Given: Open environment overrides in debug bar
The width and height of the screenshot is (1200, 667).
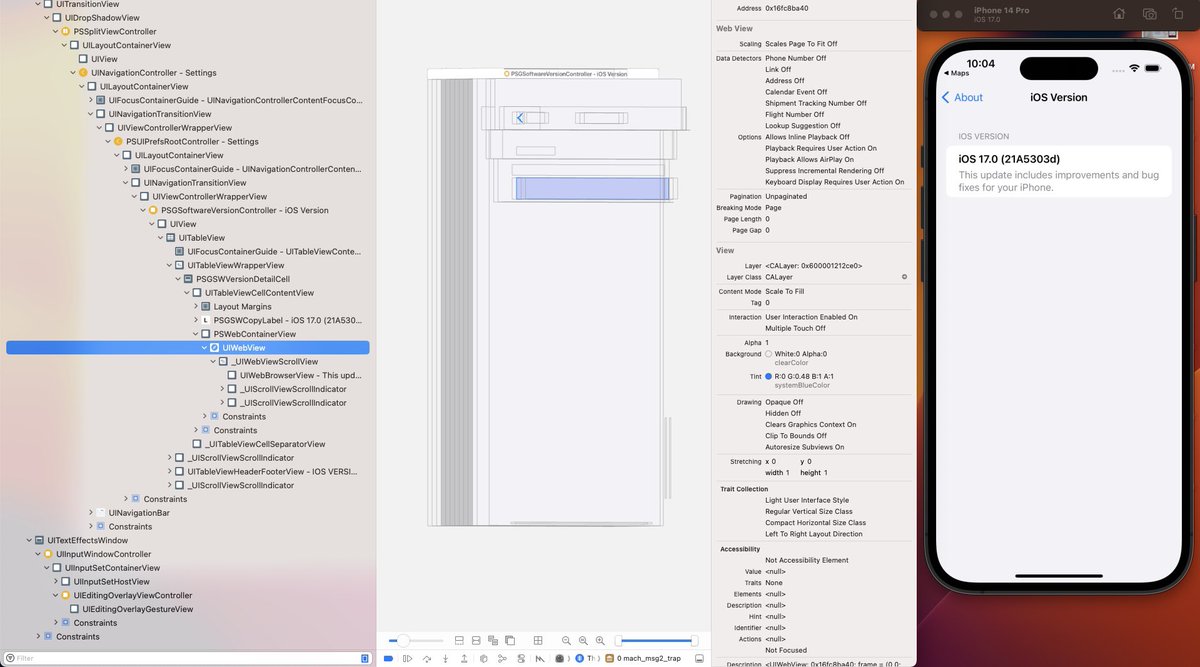Looking at the screenshot, I should [521, 659].
